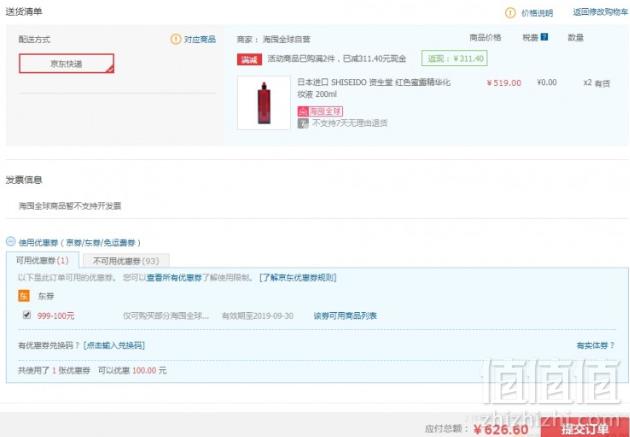Viewport: 630px width, 437px height.
Task: Open 该券可用商品列表 link
Action: [x=345, y=316]
